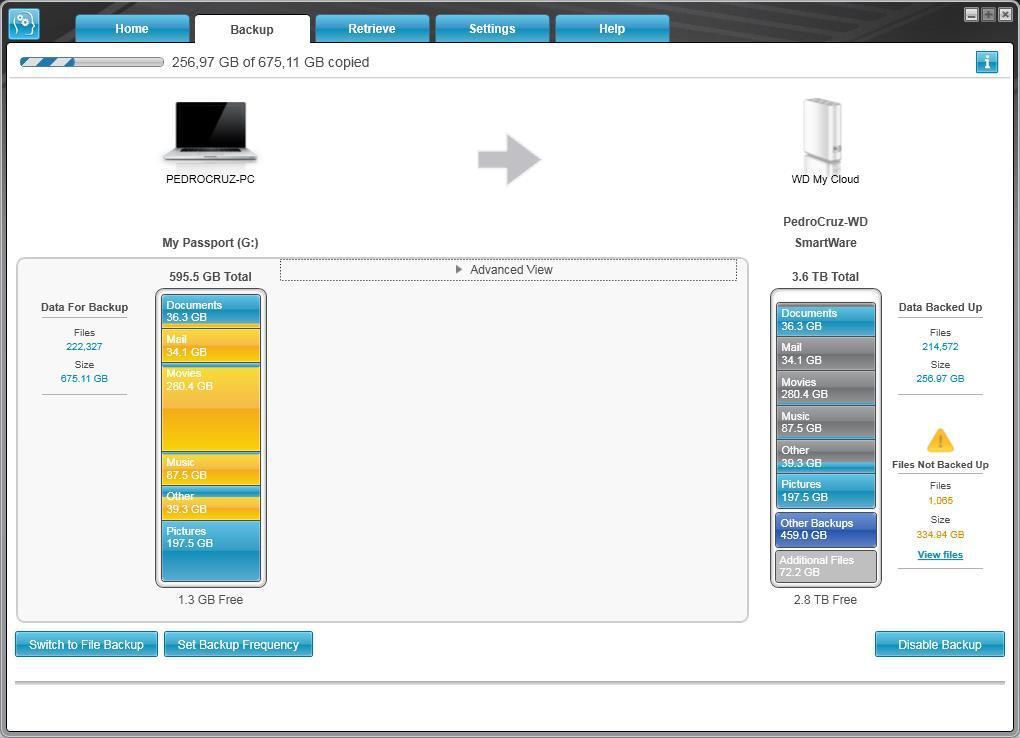Select the Other Backups 459.0 GB bar
The height and width of the screenshot is (738, 1020).
click(x=825, y=529)
